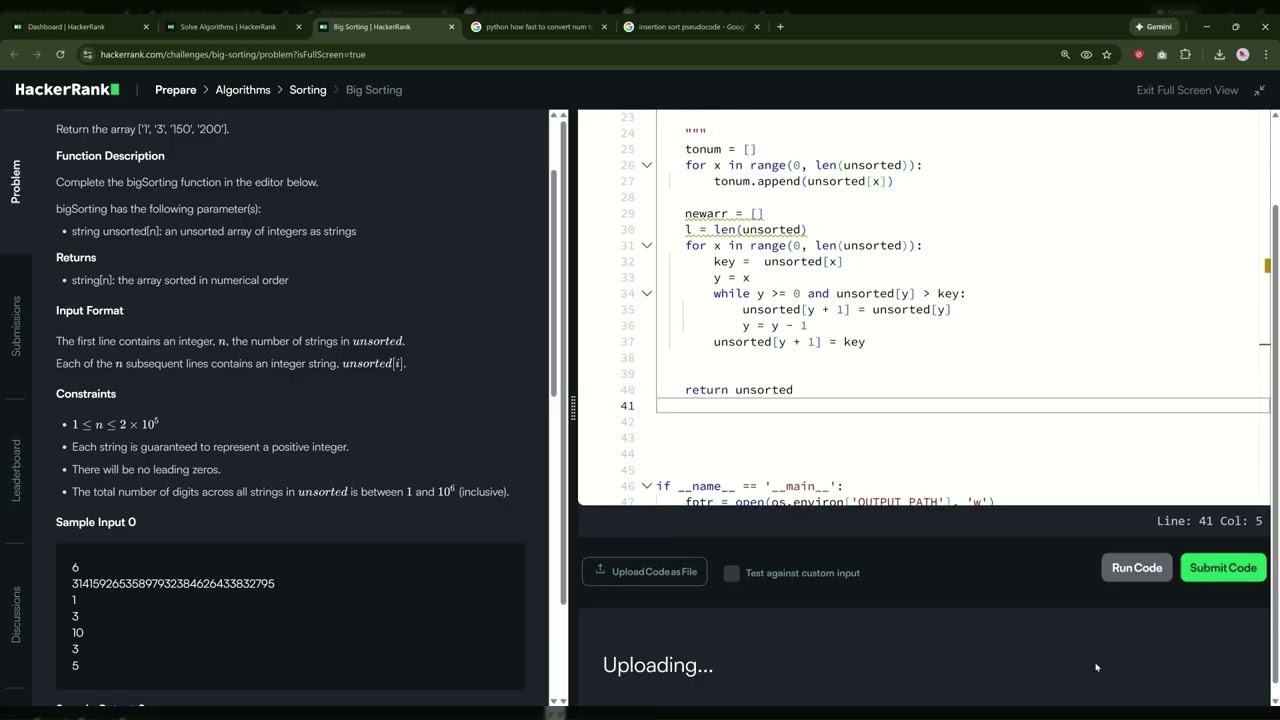The height and width of the screenshot is (720, 1280).
Task: Click code line 'return unsorted'
Action: pos(739,390)
